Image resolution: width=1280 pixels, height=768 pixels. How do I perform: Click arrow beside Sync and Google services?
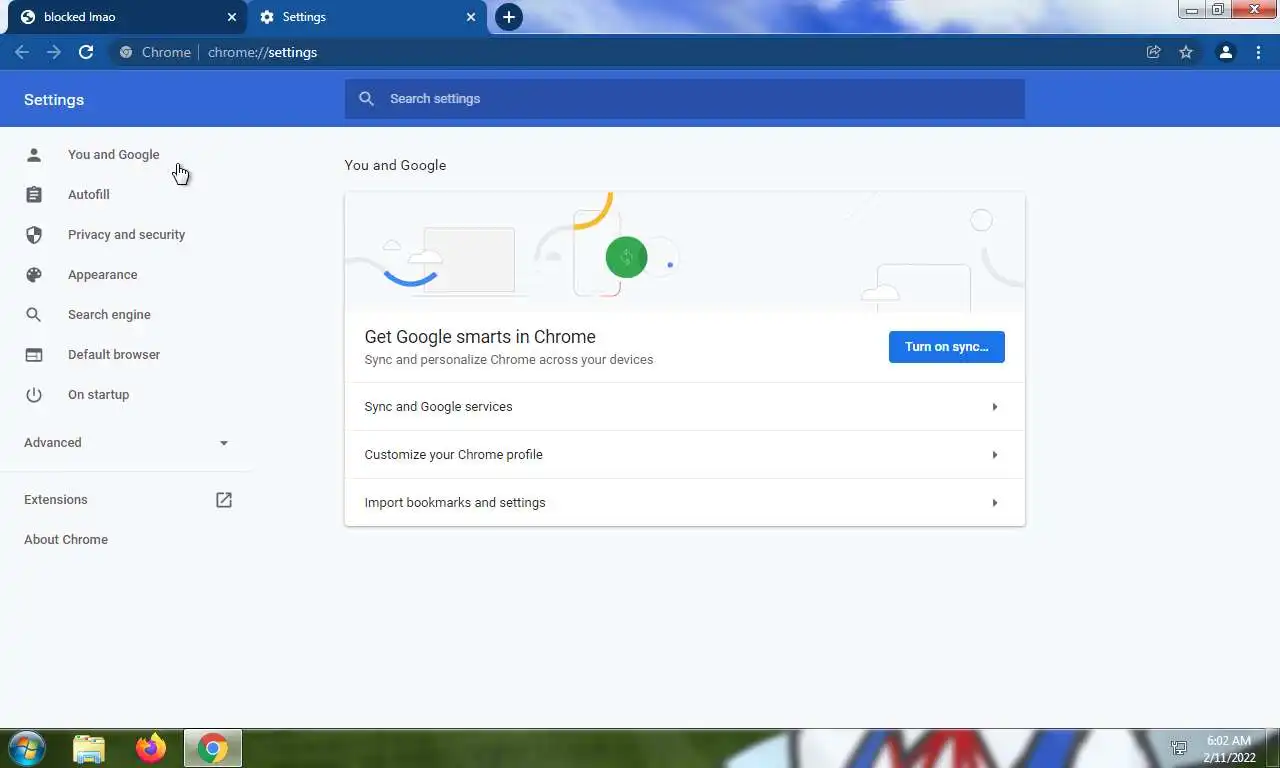(x=994, y=407)
